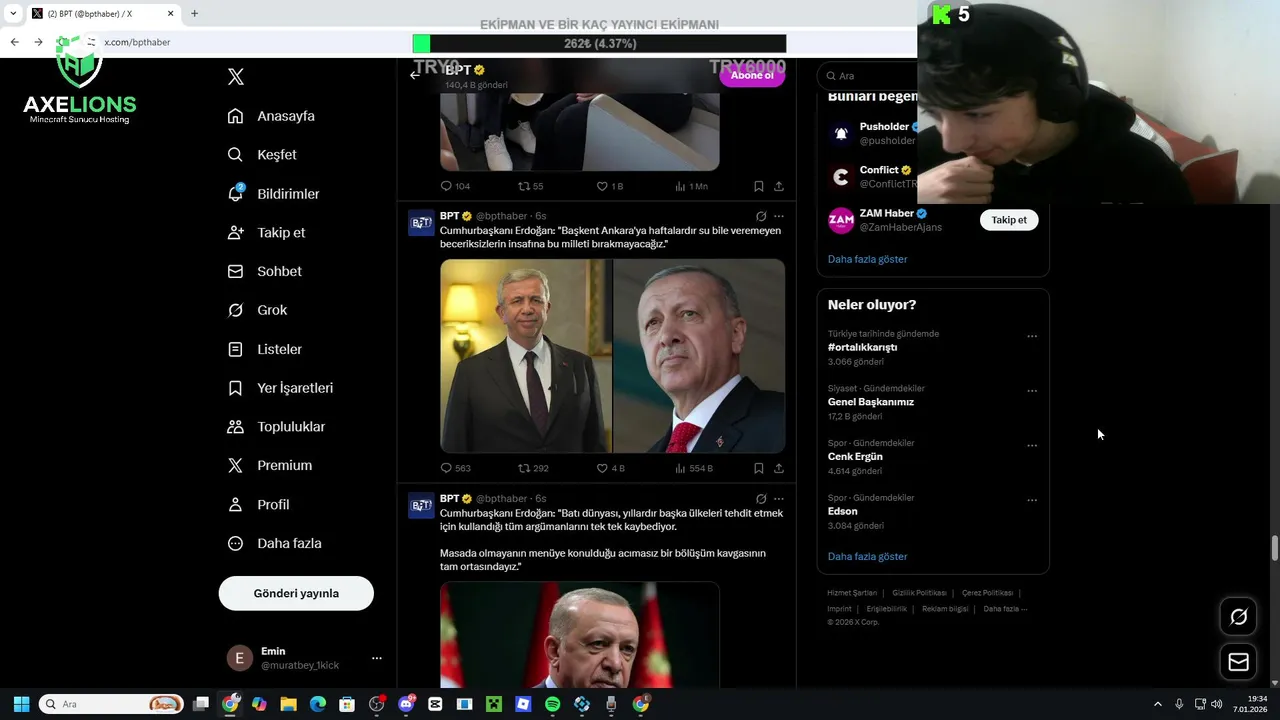
Task: Click the X logo in the sidebar
Action: coord(236,77)
